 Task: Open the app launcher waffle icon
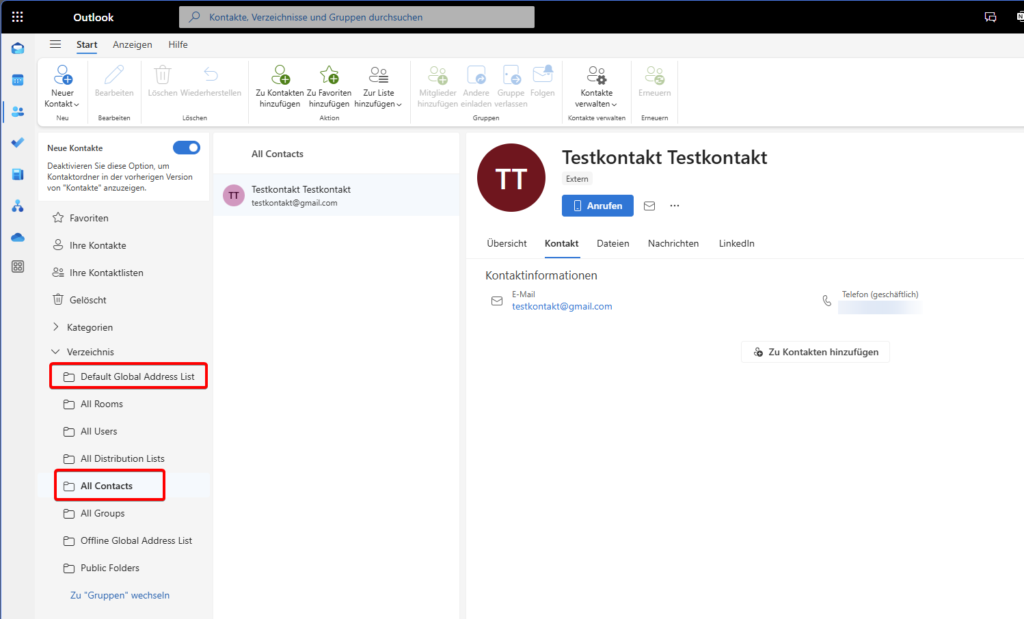point(17,17)
